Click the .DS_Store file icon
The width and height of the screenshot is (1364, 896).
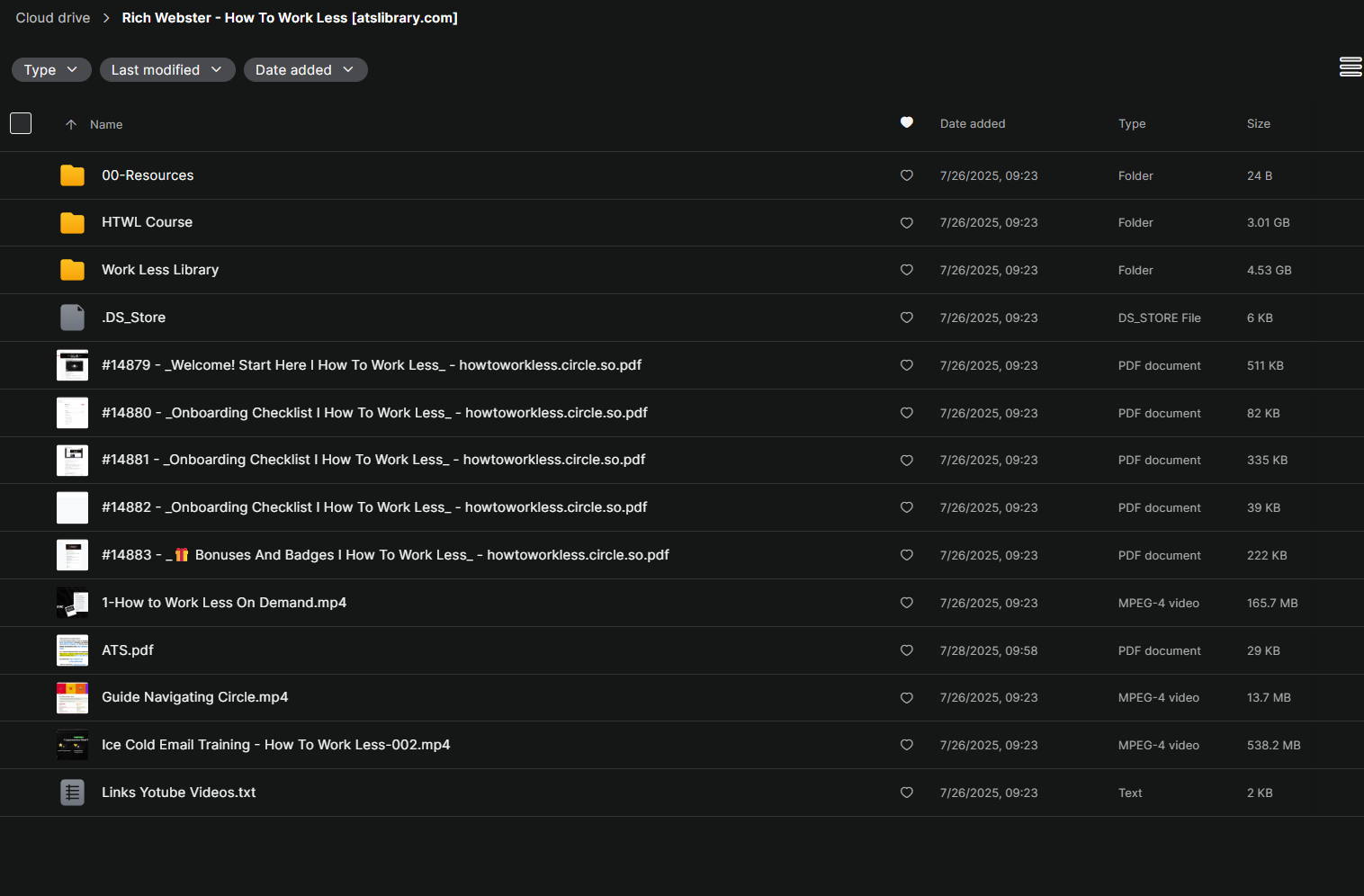72,318
